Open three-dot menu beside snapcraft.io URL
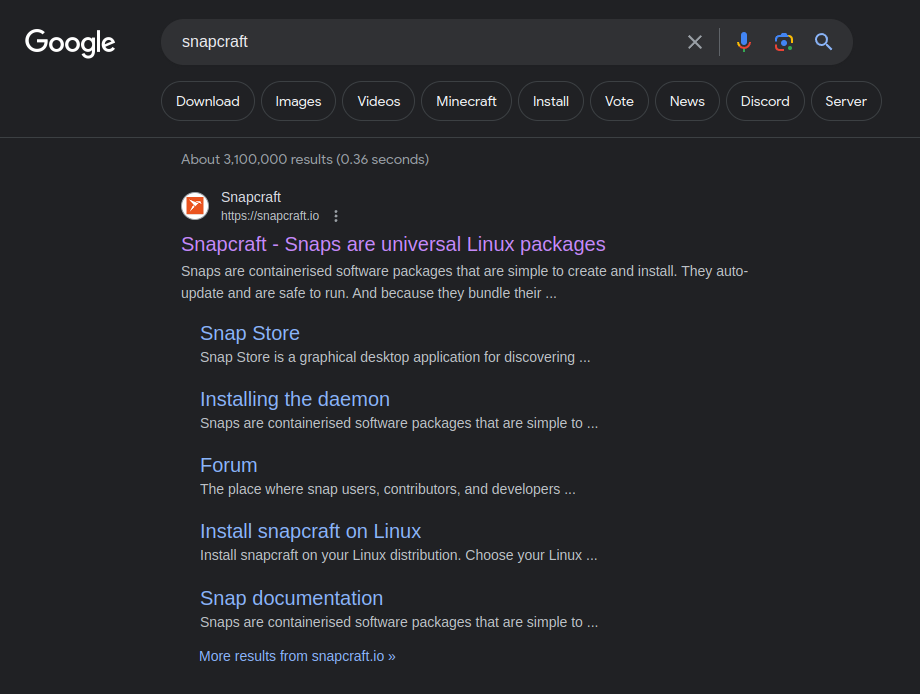Screen dimensions: 920x694 pyautogui.click(x=336, y=216)
